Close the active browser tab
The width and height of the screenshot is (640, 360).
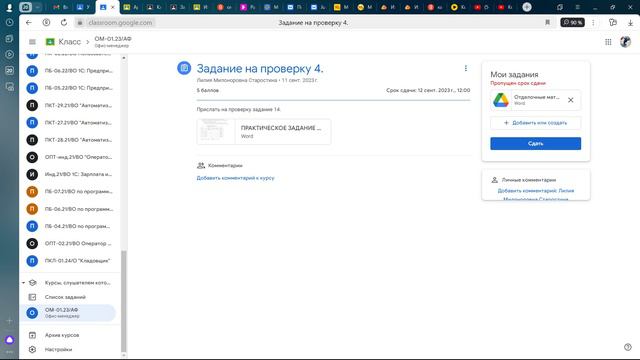(x=113, y=7)
